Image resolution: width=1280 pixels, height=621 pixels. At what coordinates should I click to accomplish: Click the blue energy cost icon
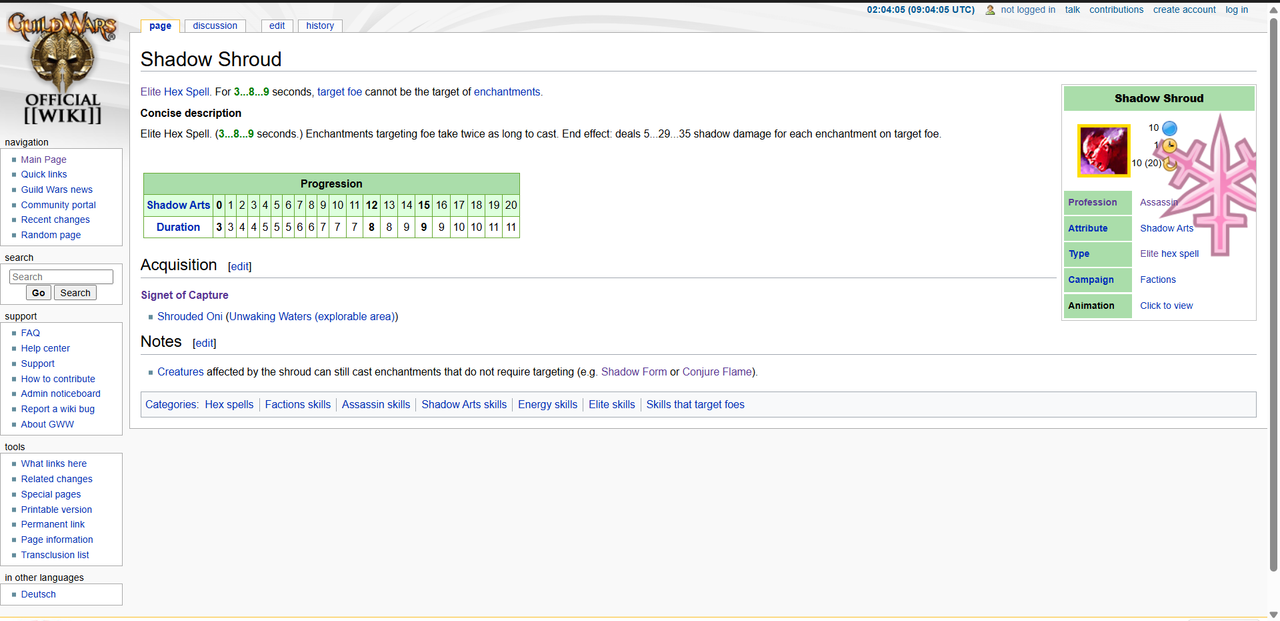1169,128
